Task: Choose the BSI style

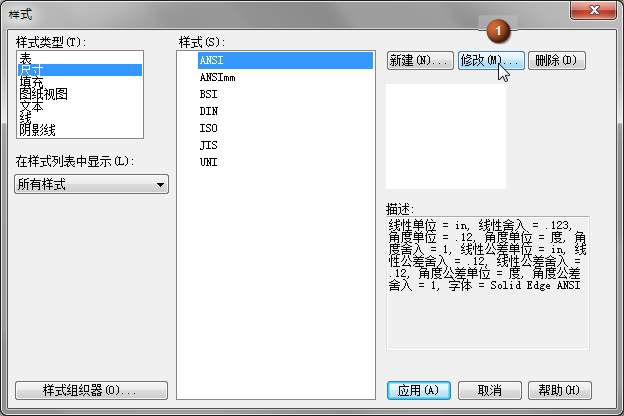Action: 208,94
